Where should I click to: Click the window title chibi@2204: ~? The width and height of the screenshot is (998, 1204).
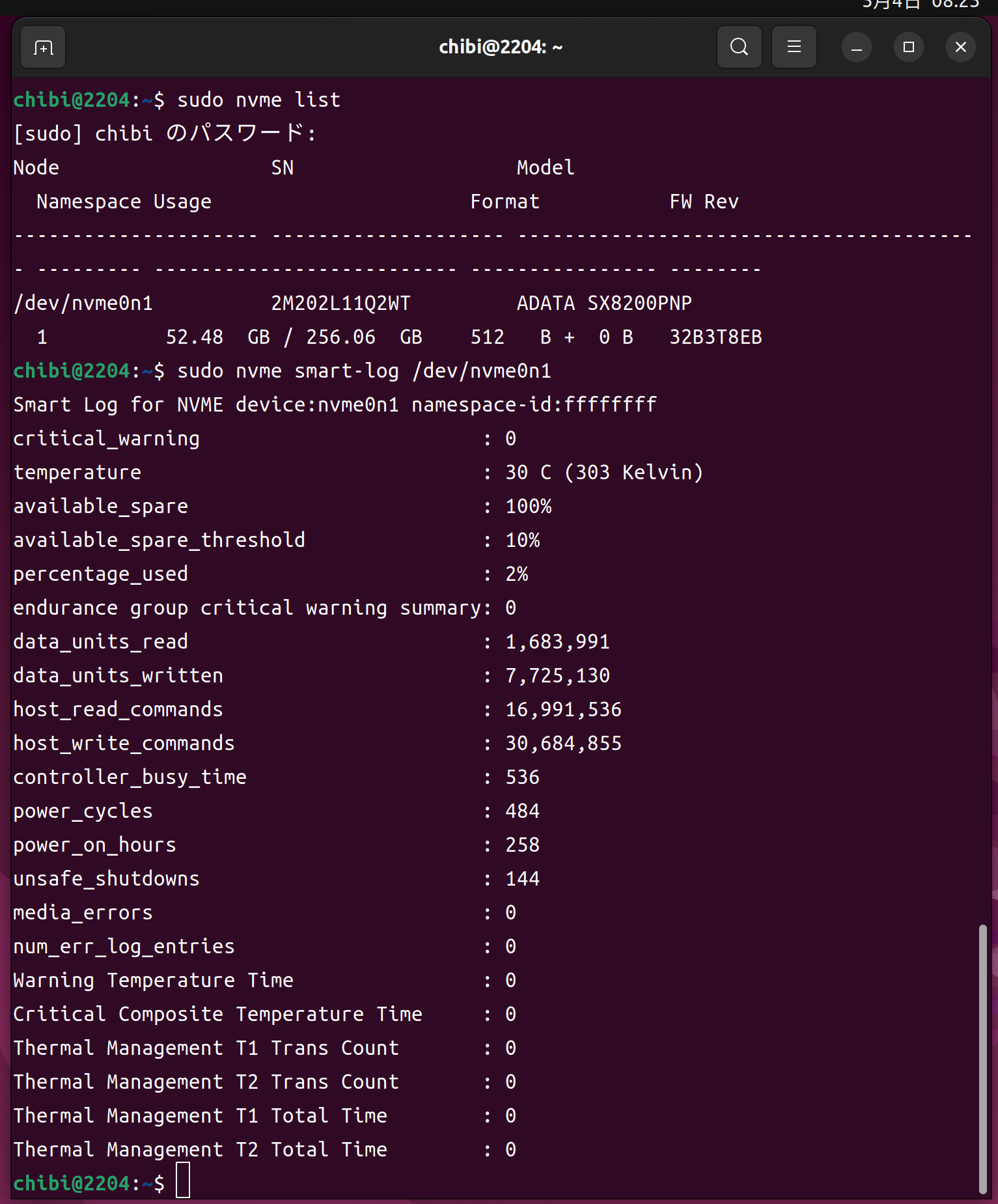(x=500, y=48)
